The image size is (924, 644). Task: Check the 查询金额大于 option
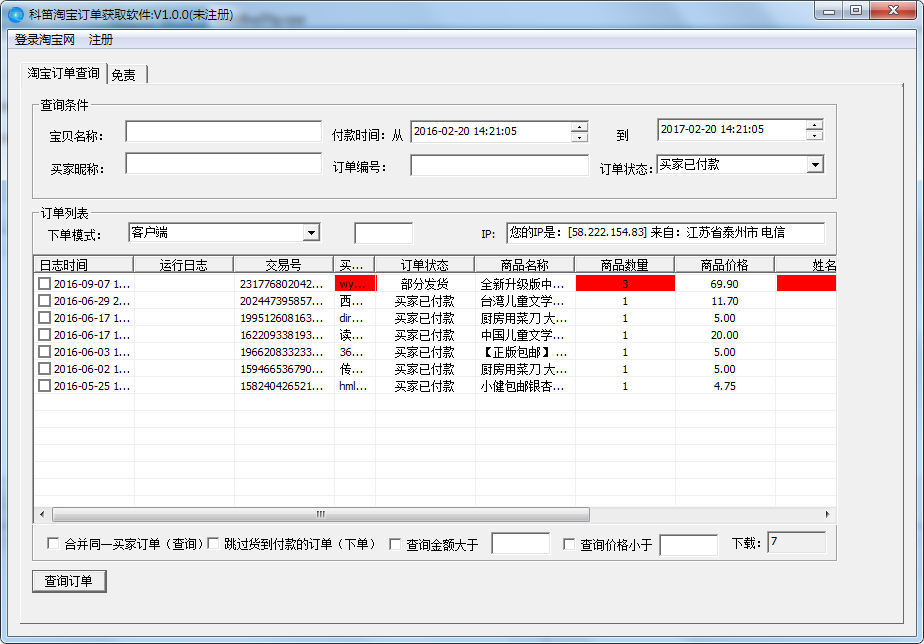(395, 545)
